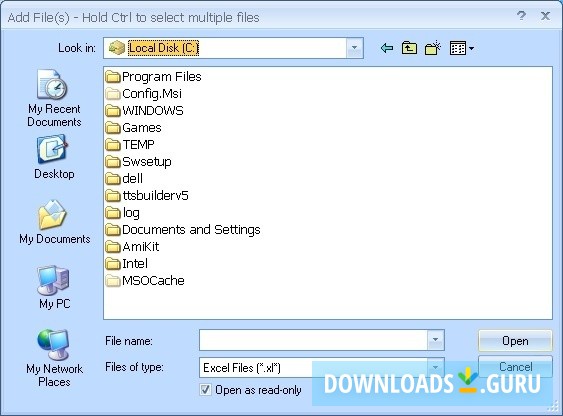563x416 pixels.
Task: Select the Games folder
Action: (134, 127)
